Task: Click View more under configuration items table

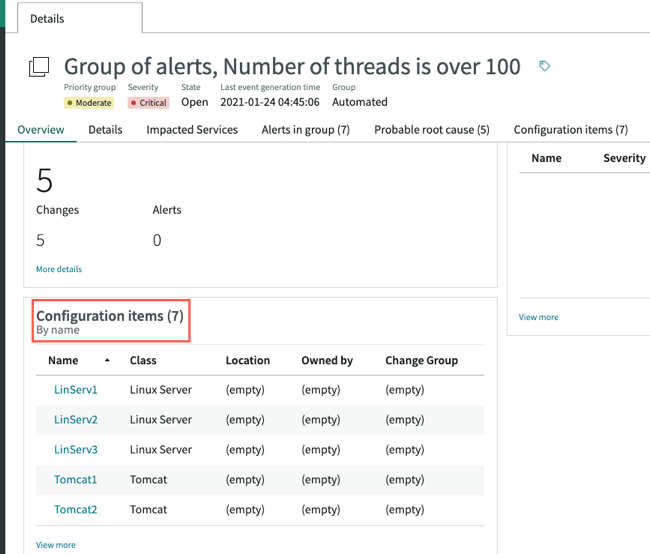Action: tap(56, 545)
